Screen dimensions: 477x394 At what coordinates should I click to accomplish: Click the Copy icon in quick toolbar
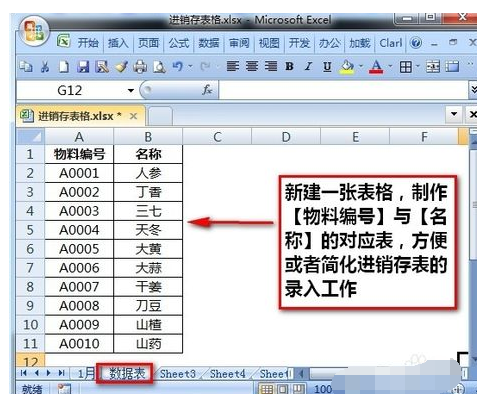pos(26,67)
